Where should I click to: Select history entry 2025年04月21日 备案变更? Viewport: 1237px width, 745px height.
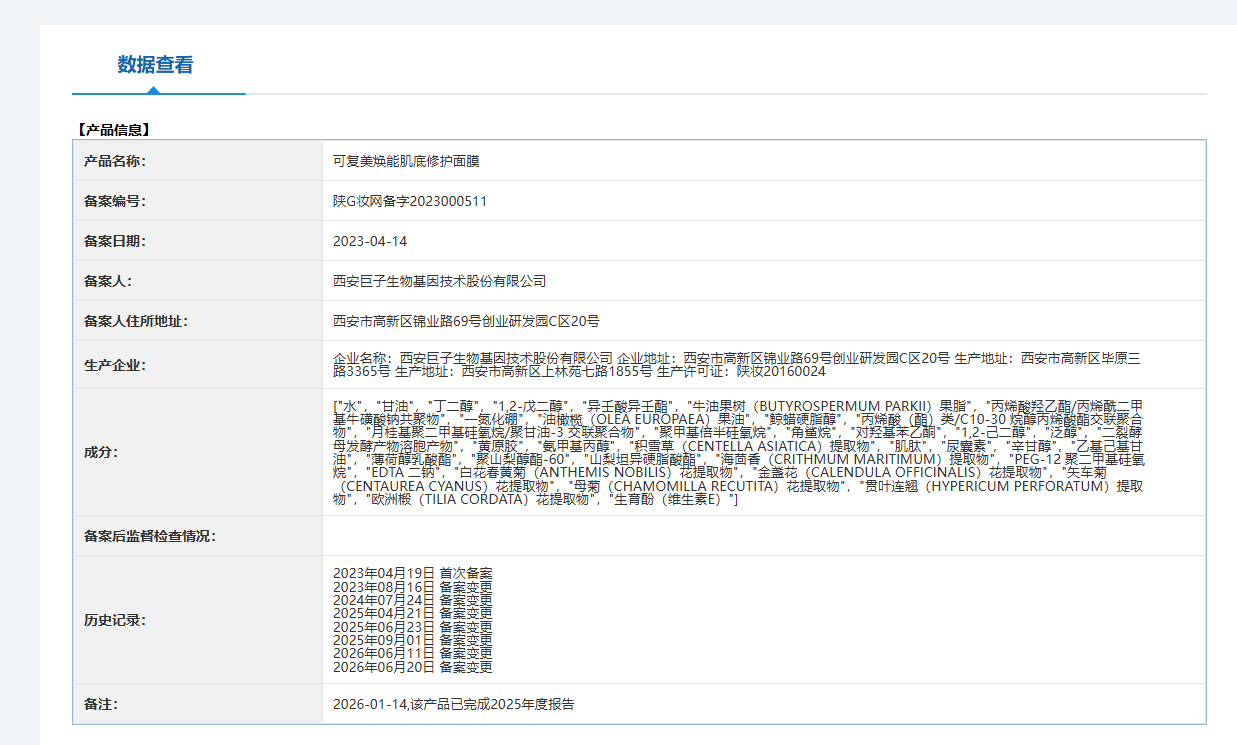coord(413,613)
